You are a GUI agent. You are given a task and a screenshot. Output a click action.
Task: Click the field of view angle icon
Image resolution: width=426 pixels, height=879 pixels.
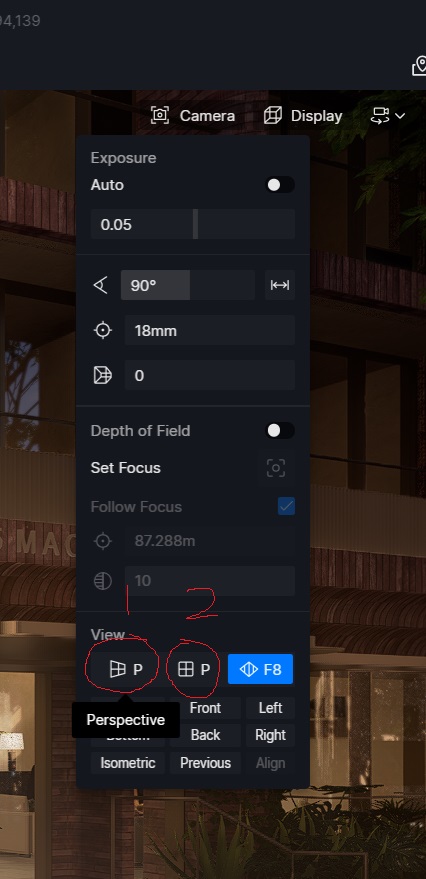tap(101, 285)
